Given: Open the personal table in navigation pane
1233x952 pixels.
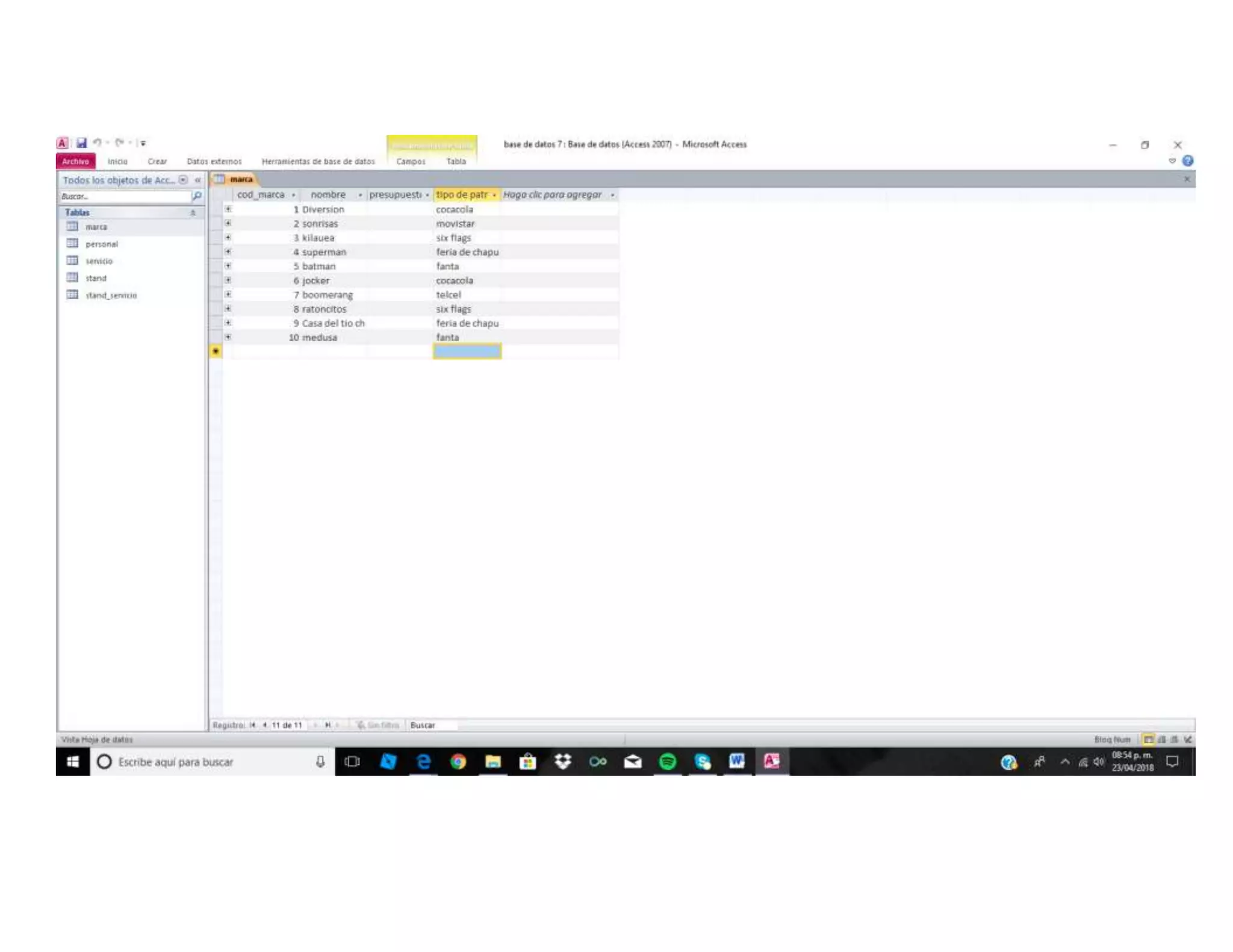Looking at the screenshot, I should 101,244.
